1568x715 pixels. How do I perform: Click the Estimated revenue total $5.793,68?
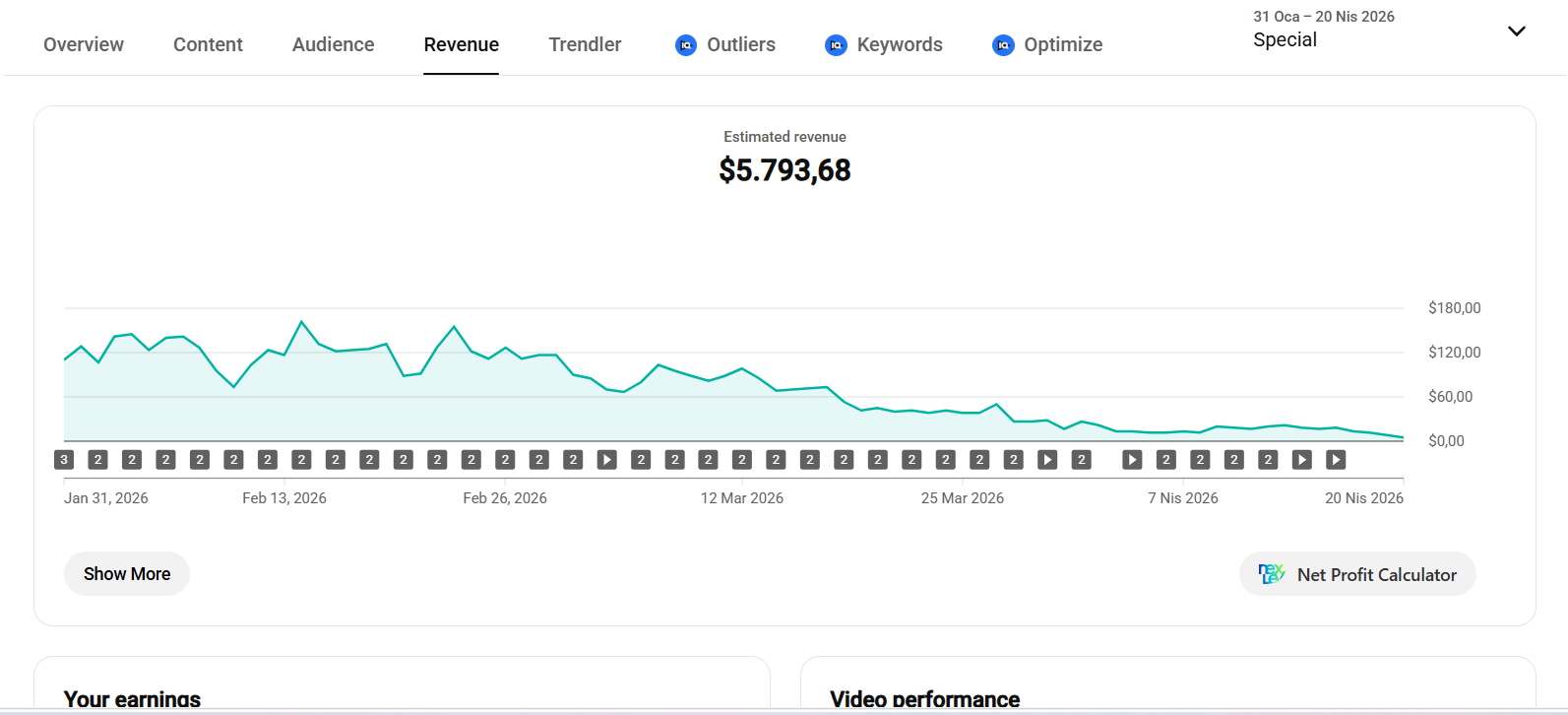784,170
